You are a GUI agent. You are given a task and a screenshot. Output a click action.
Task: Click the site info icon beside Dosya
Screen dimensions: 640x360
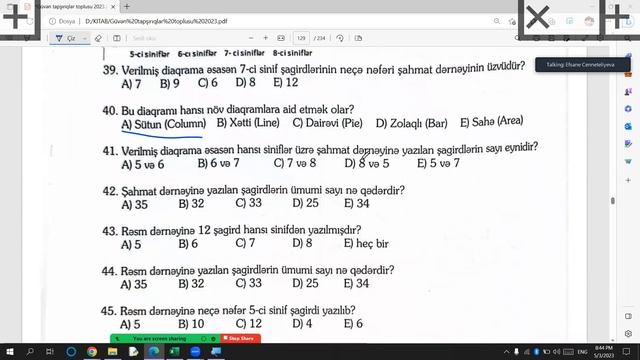[52, 21]
